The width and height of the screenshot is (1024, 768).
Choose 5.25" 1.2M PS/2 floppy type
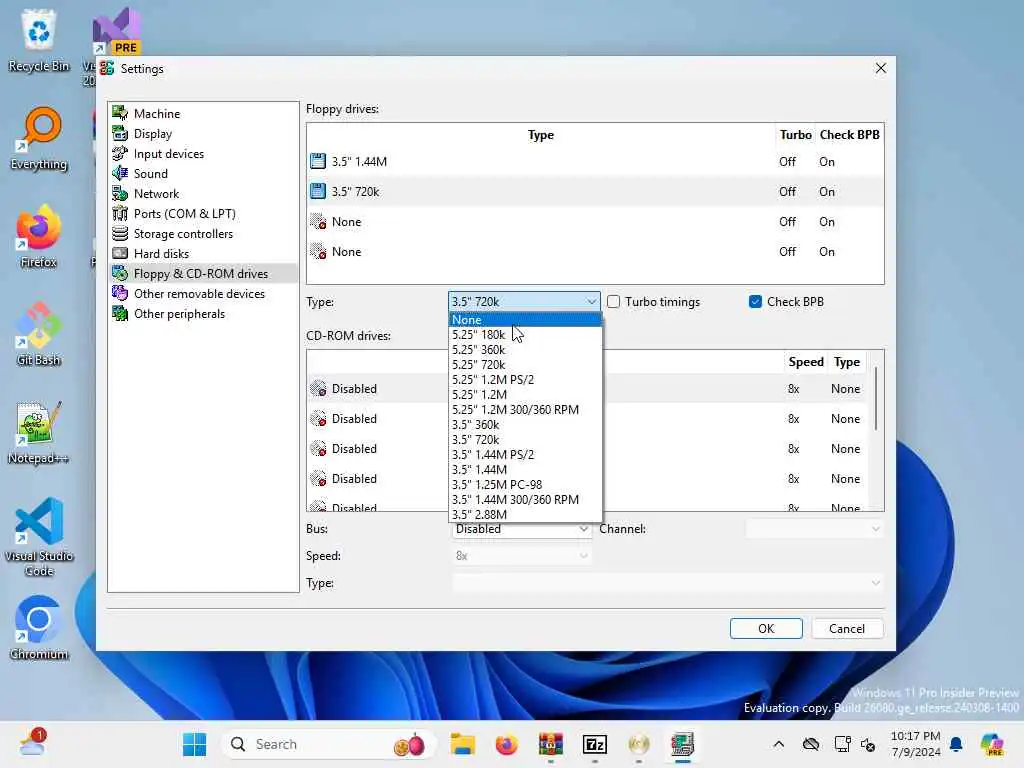(525, 379)
